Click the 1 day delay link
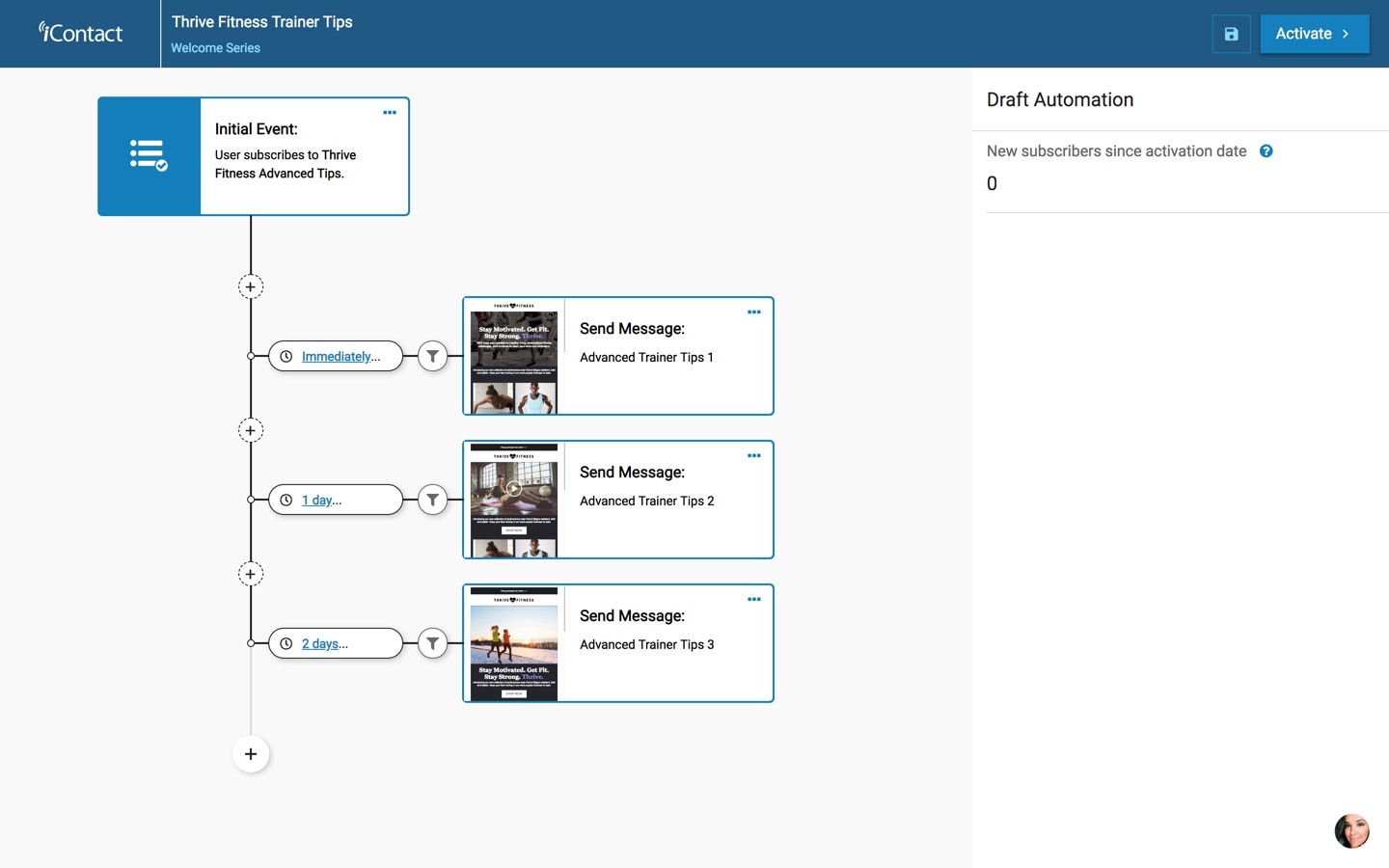Viewport: 1389px width, 868px height. click(x=321, y=501)
